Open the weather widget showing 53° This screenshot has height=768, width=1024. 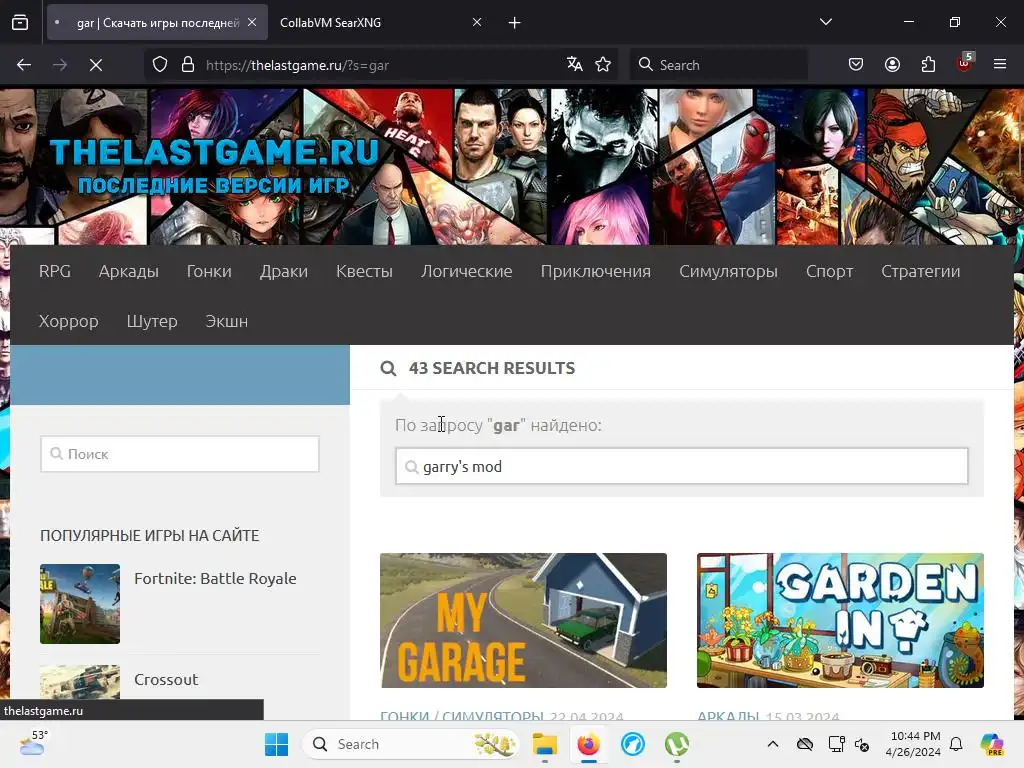pos(33,743)
